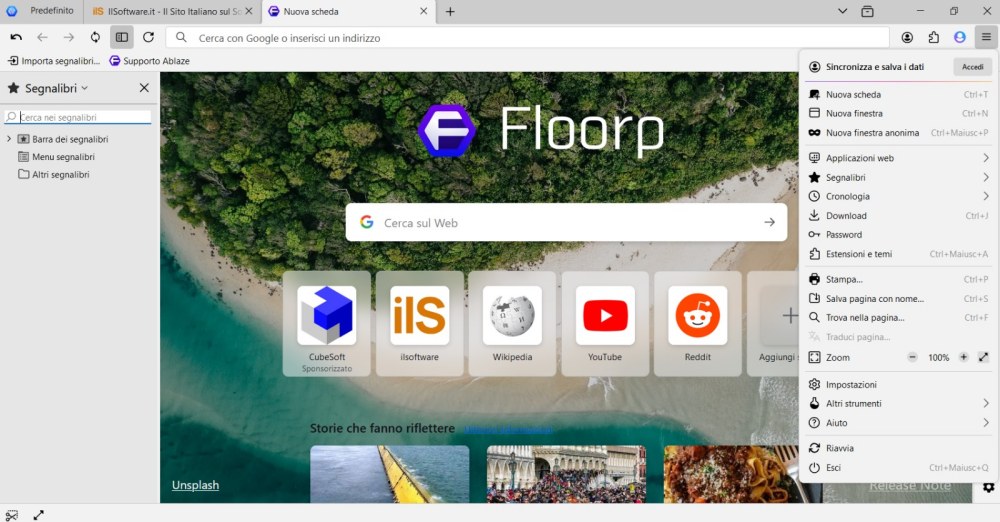Close the hamburger application menu button
The height and width of the screenshot is (522, 1000).
(986, 38)
